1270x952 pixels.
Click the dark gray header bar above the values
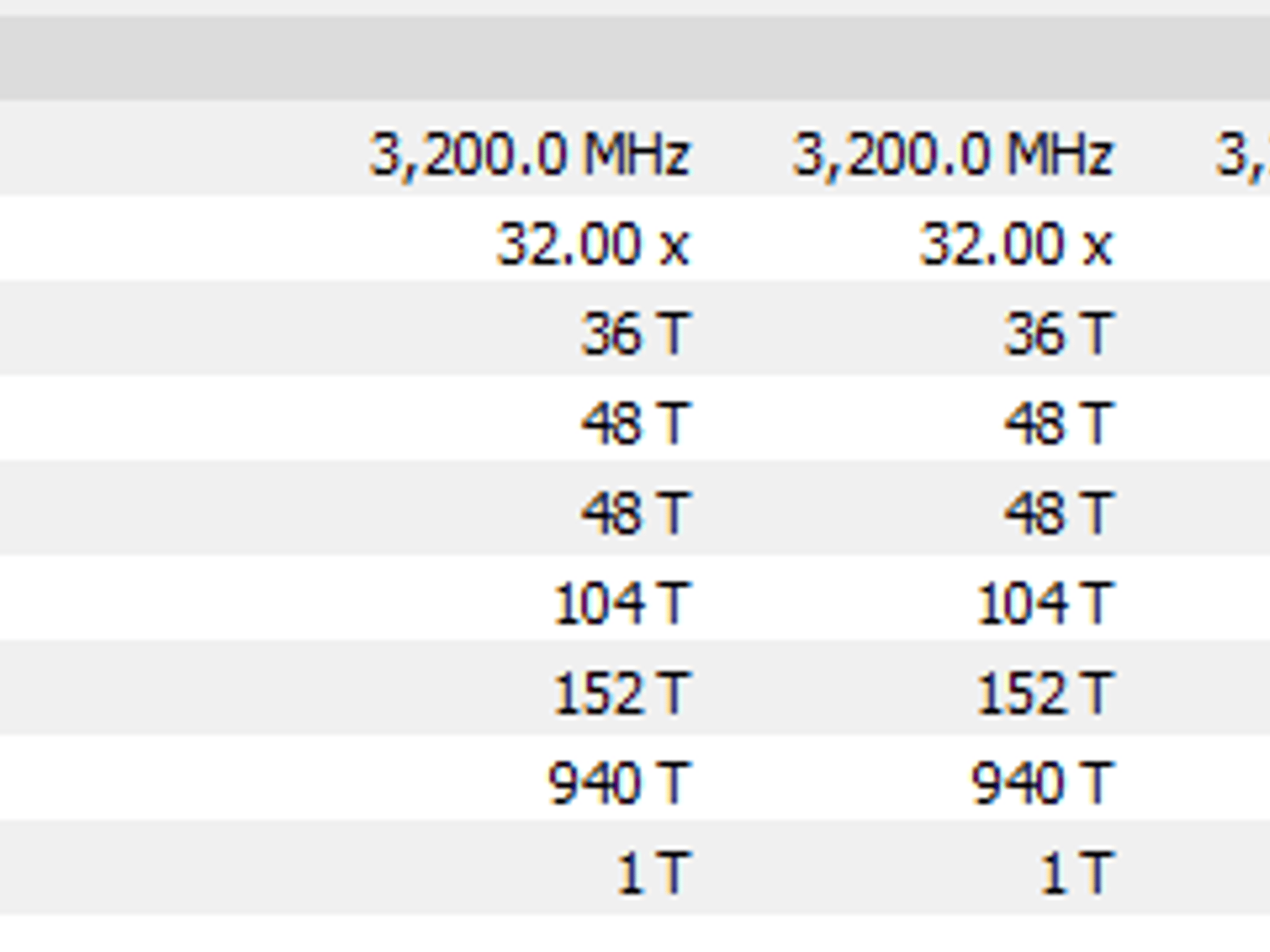[x=635, y=58]
